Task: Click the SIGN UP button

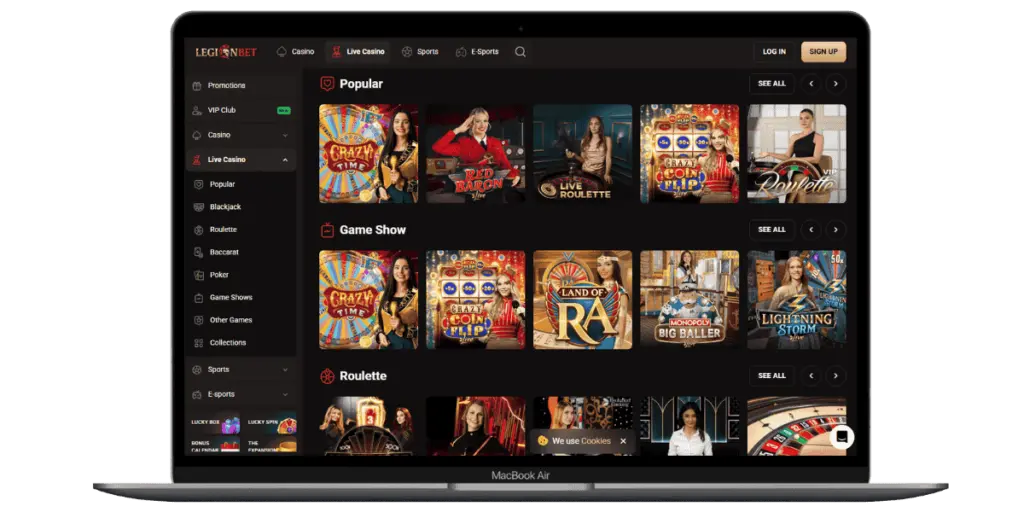Action: [x=824, y=52]
